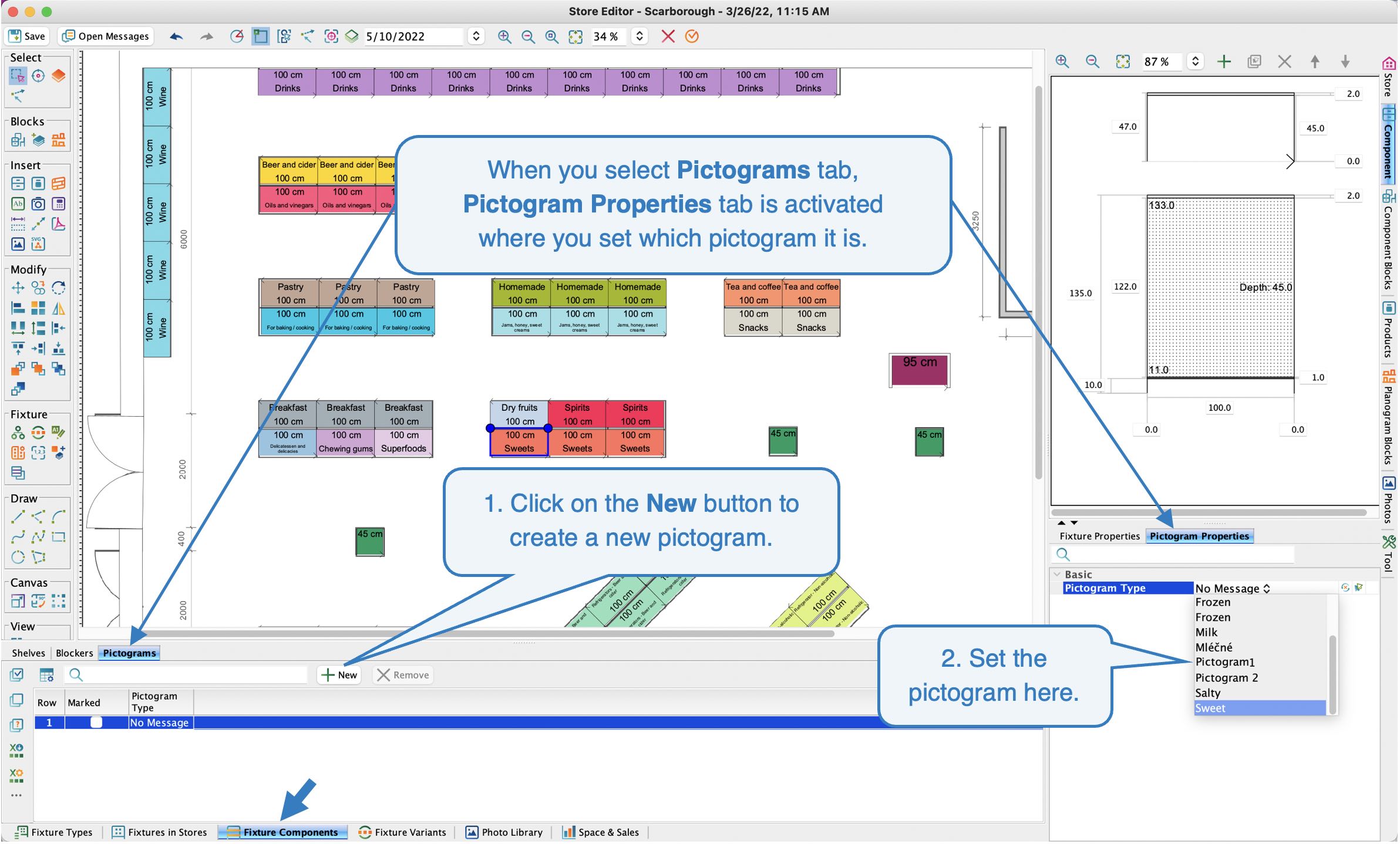Click the camera insert icon

(38, 204)
